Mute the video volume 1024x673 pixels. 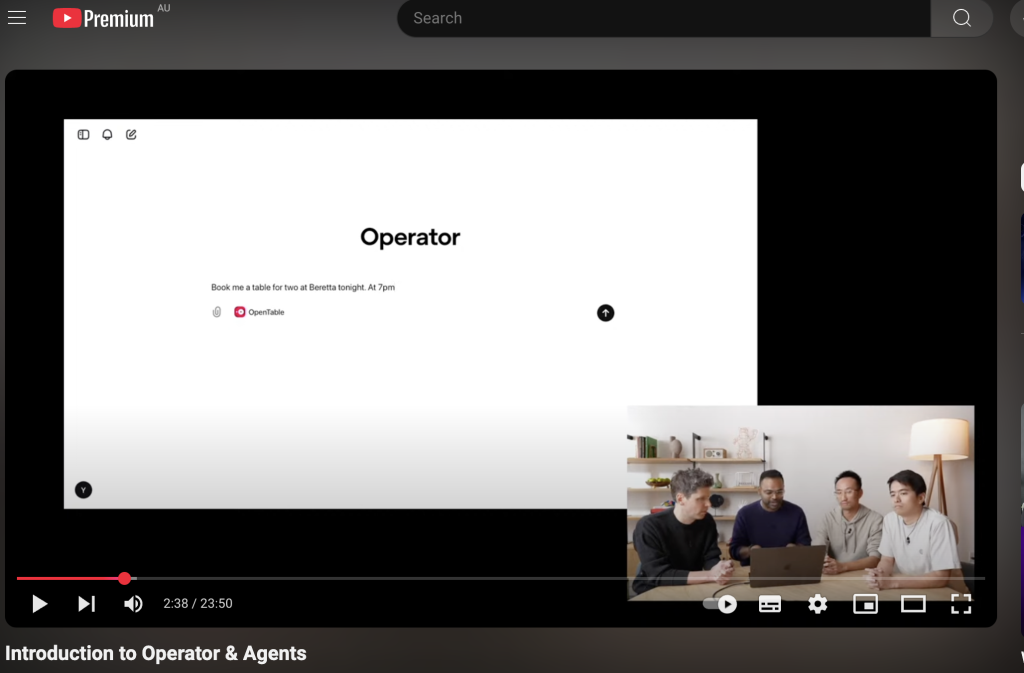click(132, 604)
